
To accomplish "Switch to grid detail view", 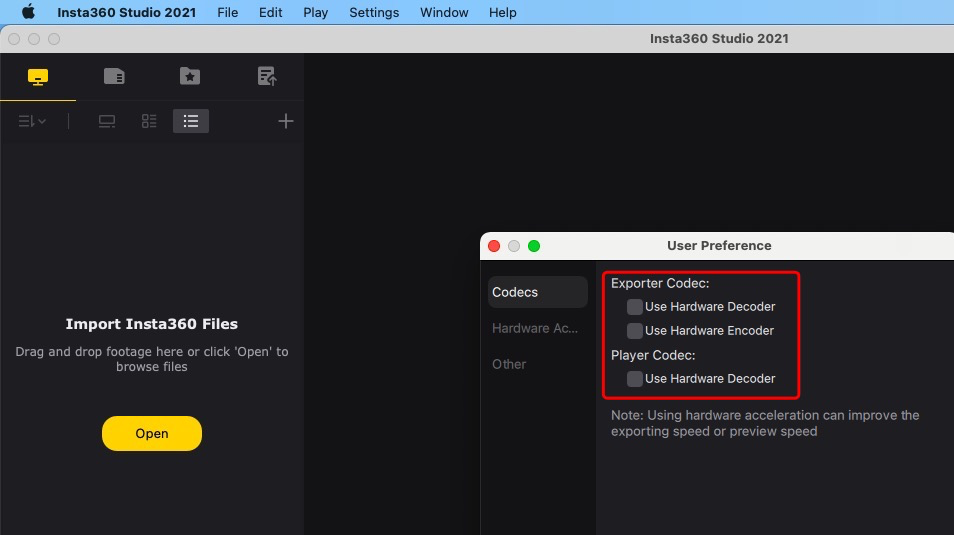I will (149, 121).
